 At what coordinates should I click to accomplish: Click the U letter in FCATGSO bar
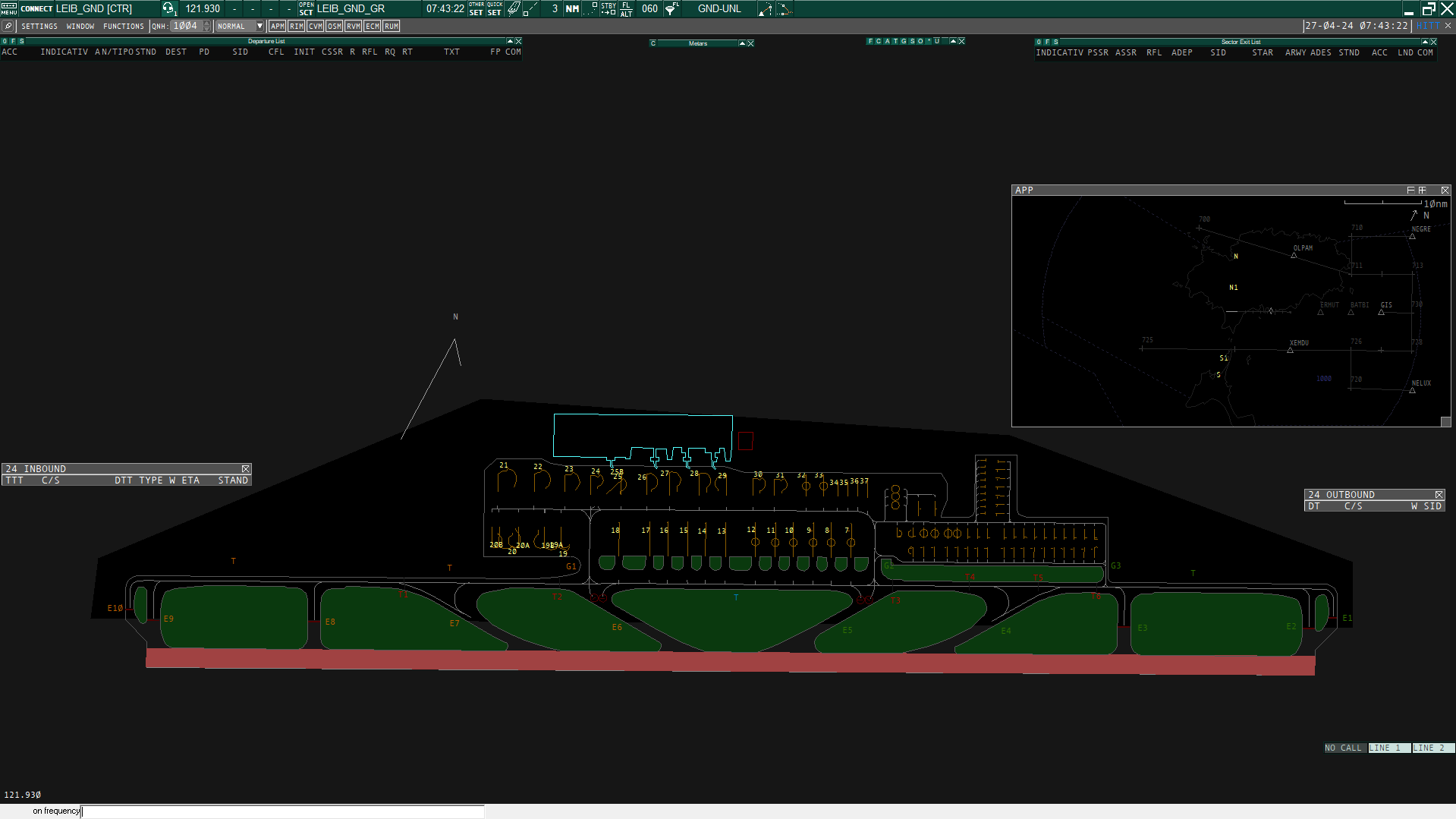coord(936,41)
